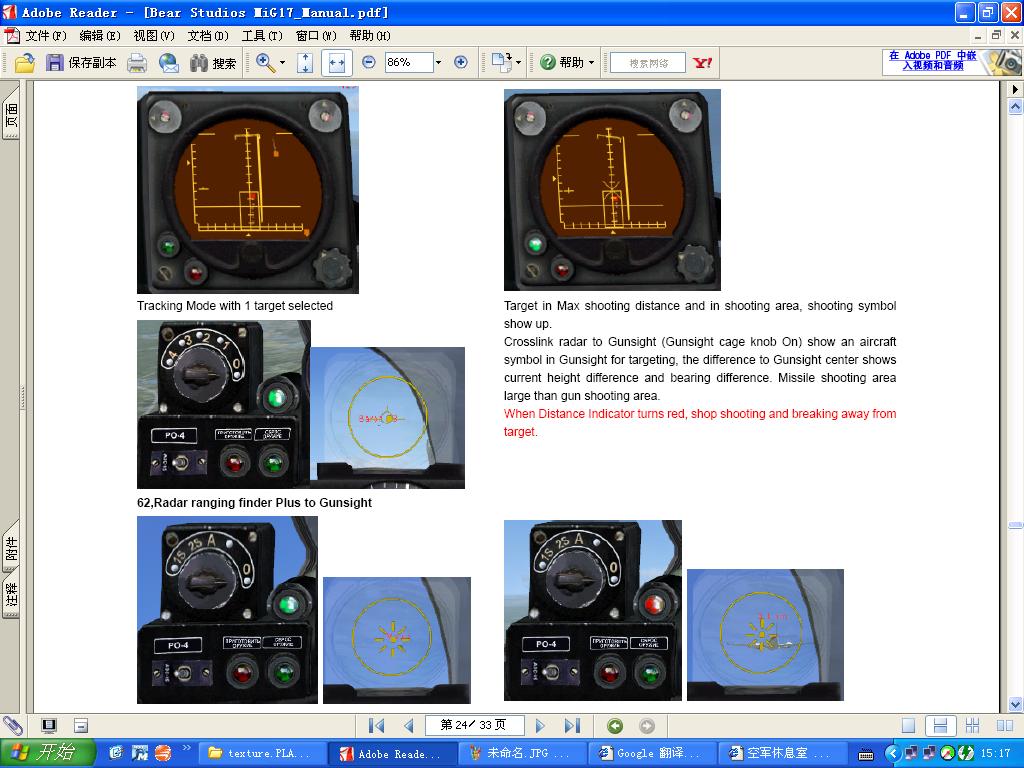Click the zoom in plus button
1024x768 pixels.
[461, 62]
